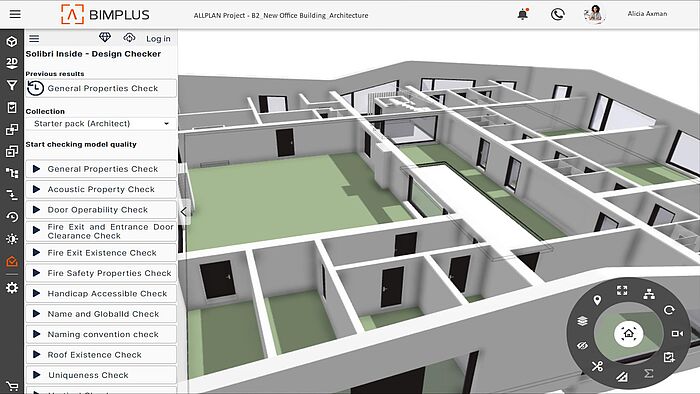Run the Handicap Accessible Check
Screen dimensions: 700x394
[x=101, y=294]
